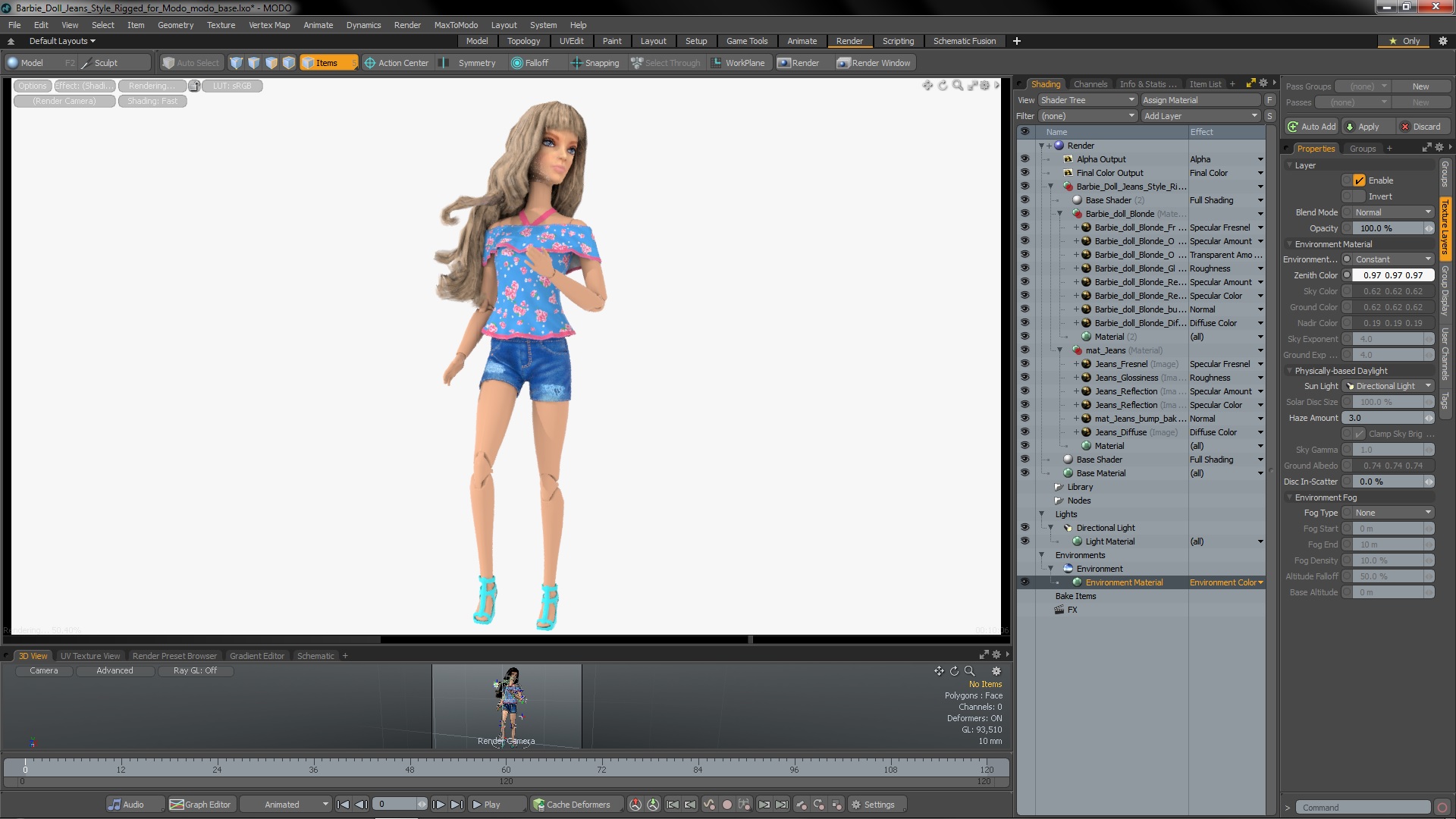Screen dimensions: 1456x819
Task: Step to previous frame
Action: pos(362,805)
